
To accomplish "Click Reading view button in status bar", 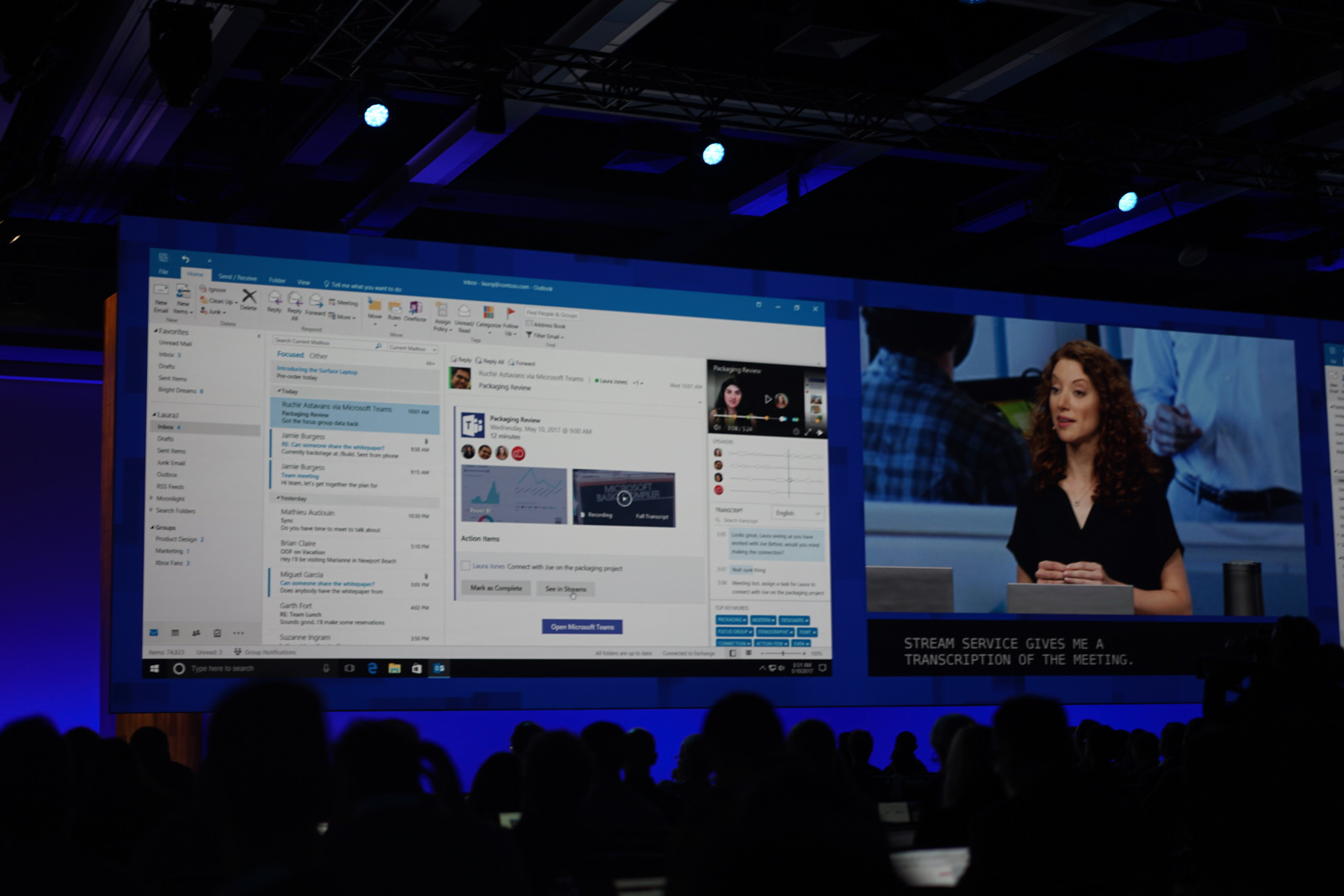I will [x=748, y=652].
